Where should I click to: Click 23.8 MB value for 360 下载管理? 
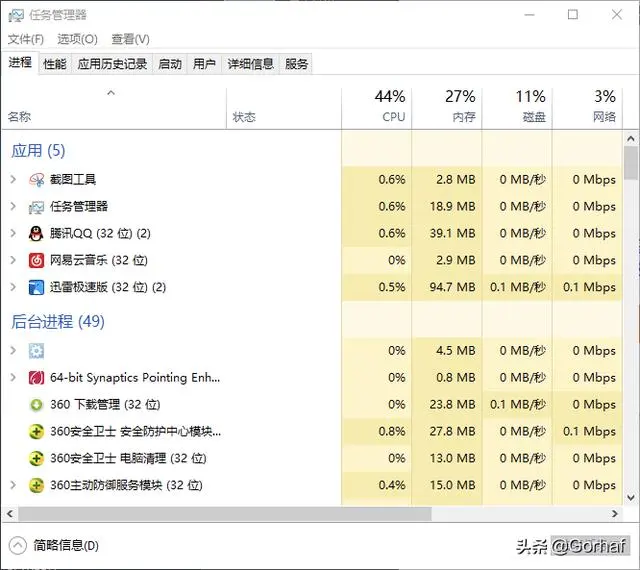[452, 404]
